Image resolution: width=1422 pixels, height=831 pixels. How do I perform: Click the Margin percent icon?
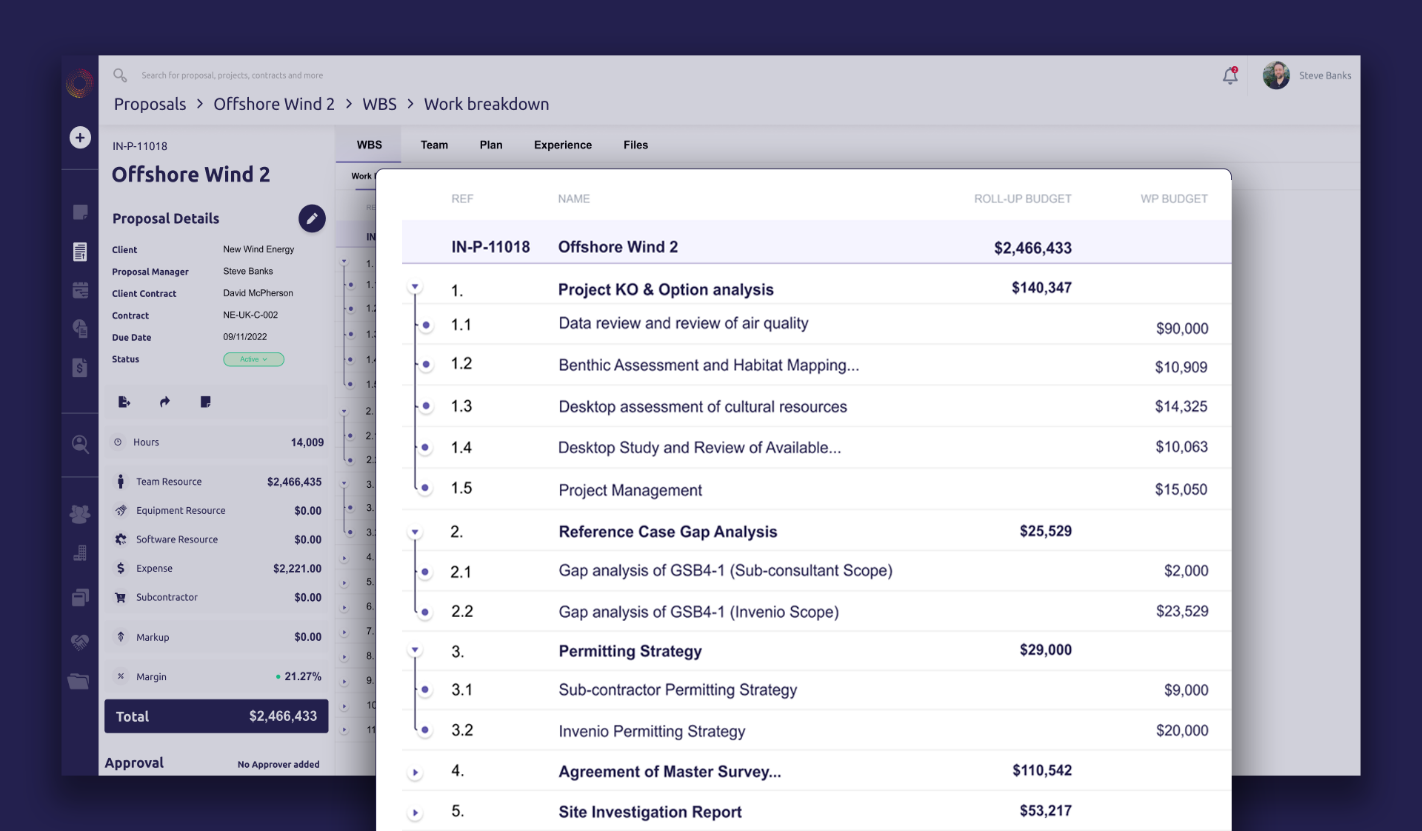click(121, 677)
